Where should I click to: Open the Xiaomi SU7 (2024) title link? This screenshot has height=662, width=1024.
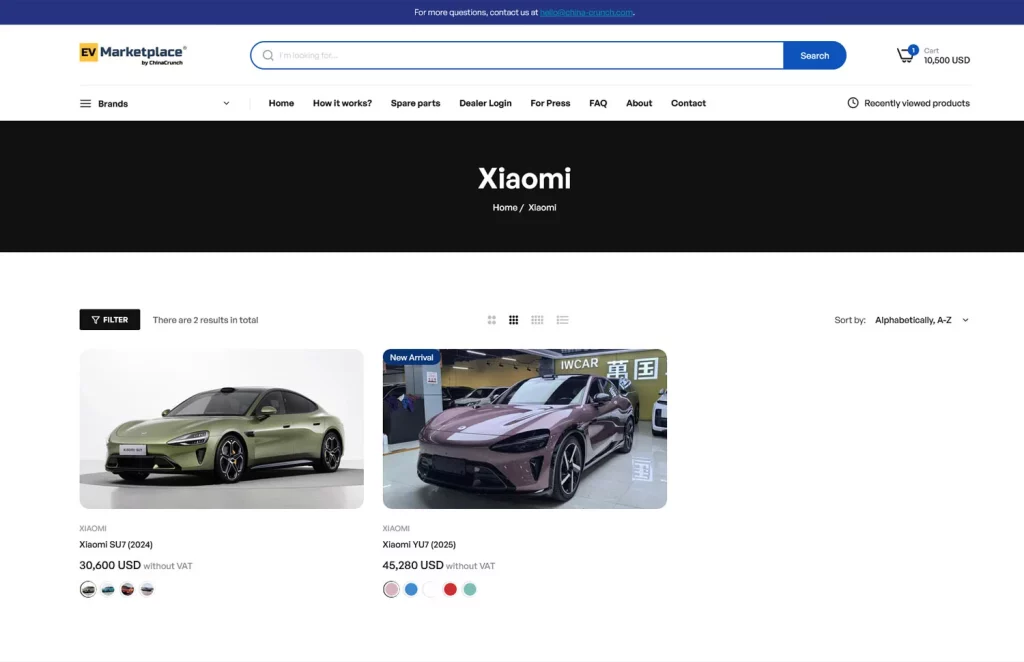pos(116,544)
